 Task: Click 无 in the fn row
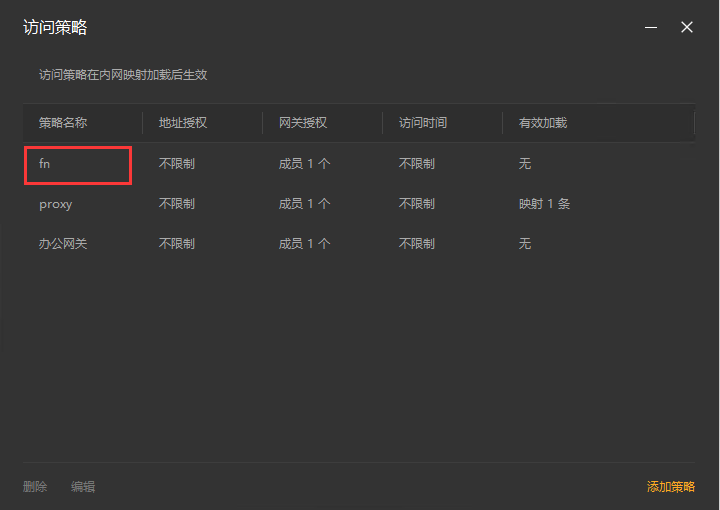525,163
